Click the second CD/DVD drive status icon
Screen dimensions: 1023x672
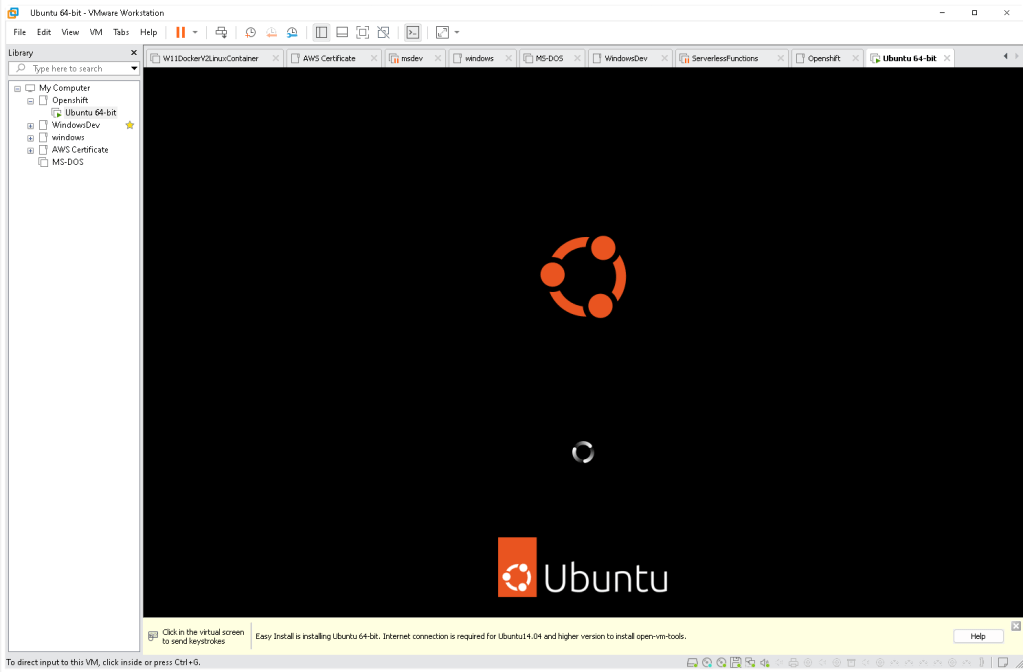click(x=721, y=663)
